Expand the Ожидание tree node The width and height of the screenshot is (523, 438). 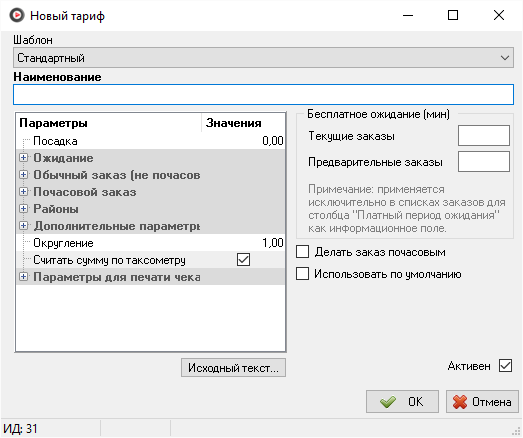pyautogui.click(x=23, y=158)
